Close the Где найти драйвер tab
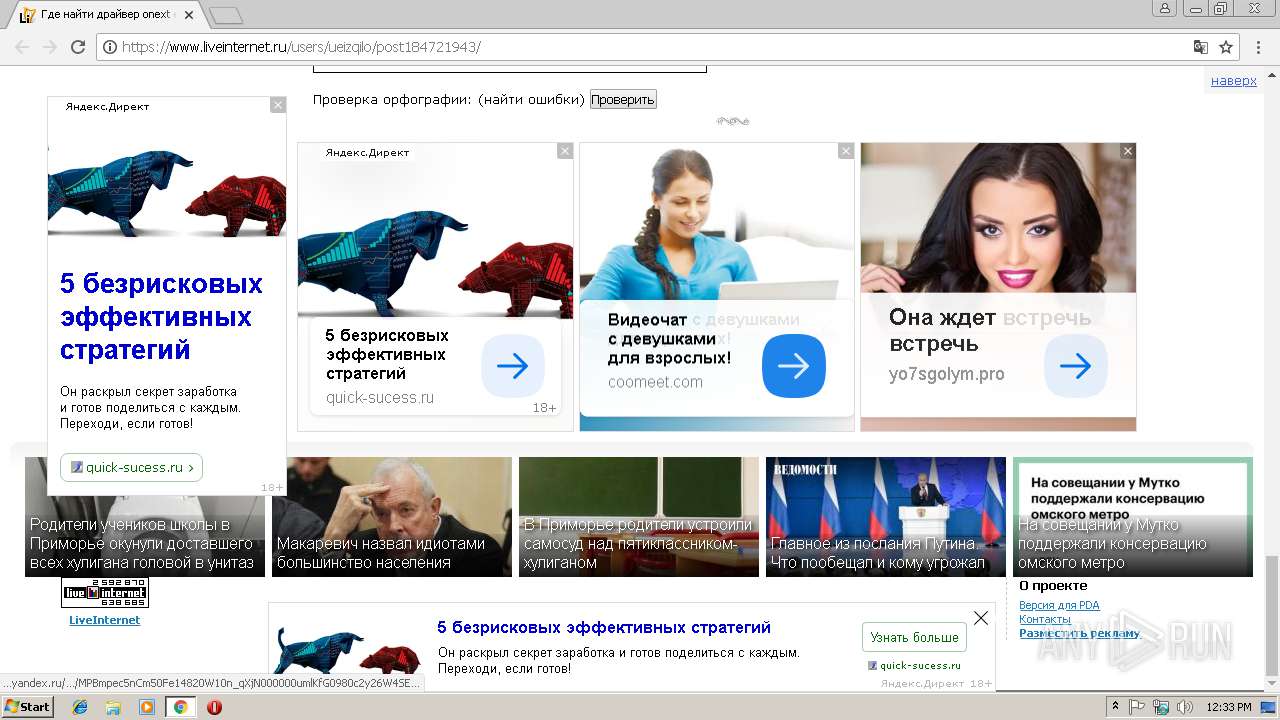The image size is (1280, 720). [x=189, y=15]
